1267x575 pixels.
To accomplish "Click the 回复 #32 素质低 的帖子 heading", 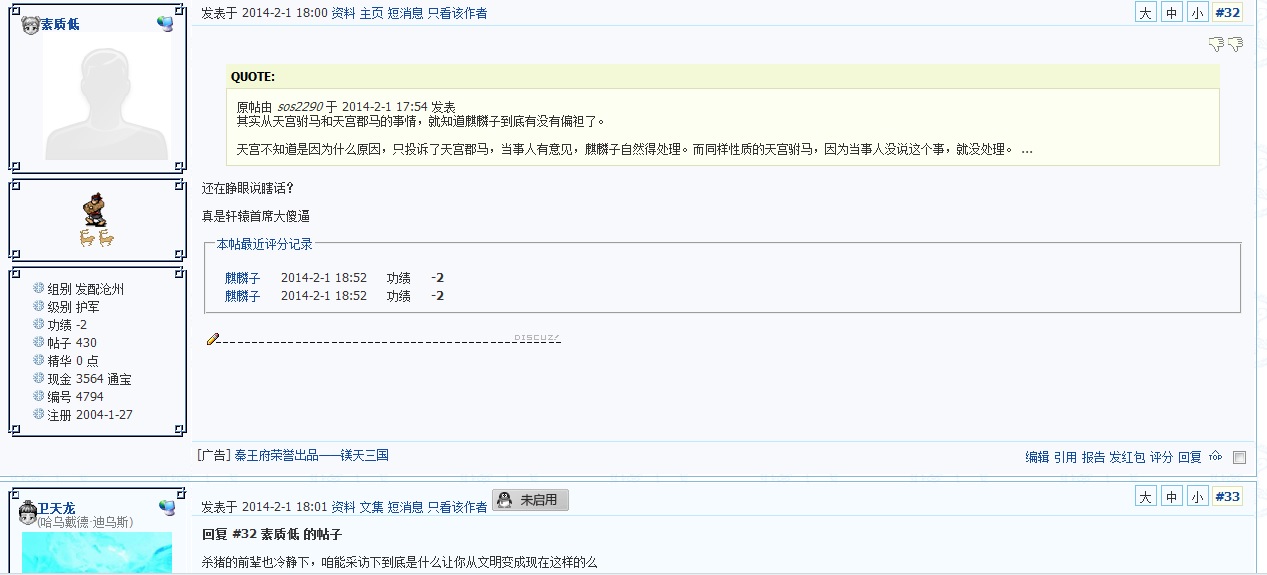I will click(272, 535).
